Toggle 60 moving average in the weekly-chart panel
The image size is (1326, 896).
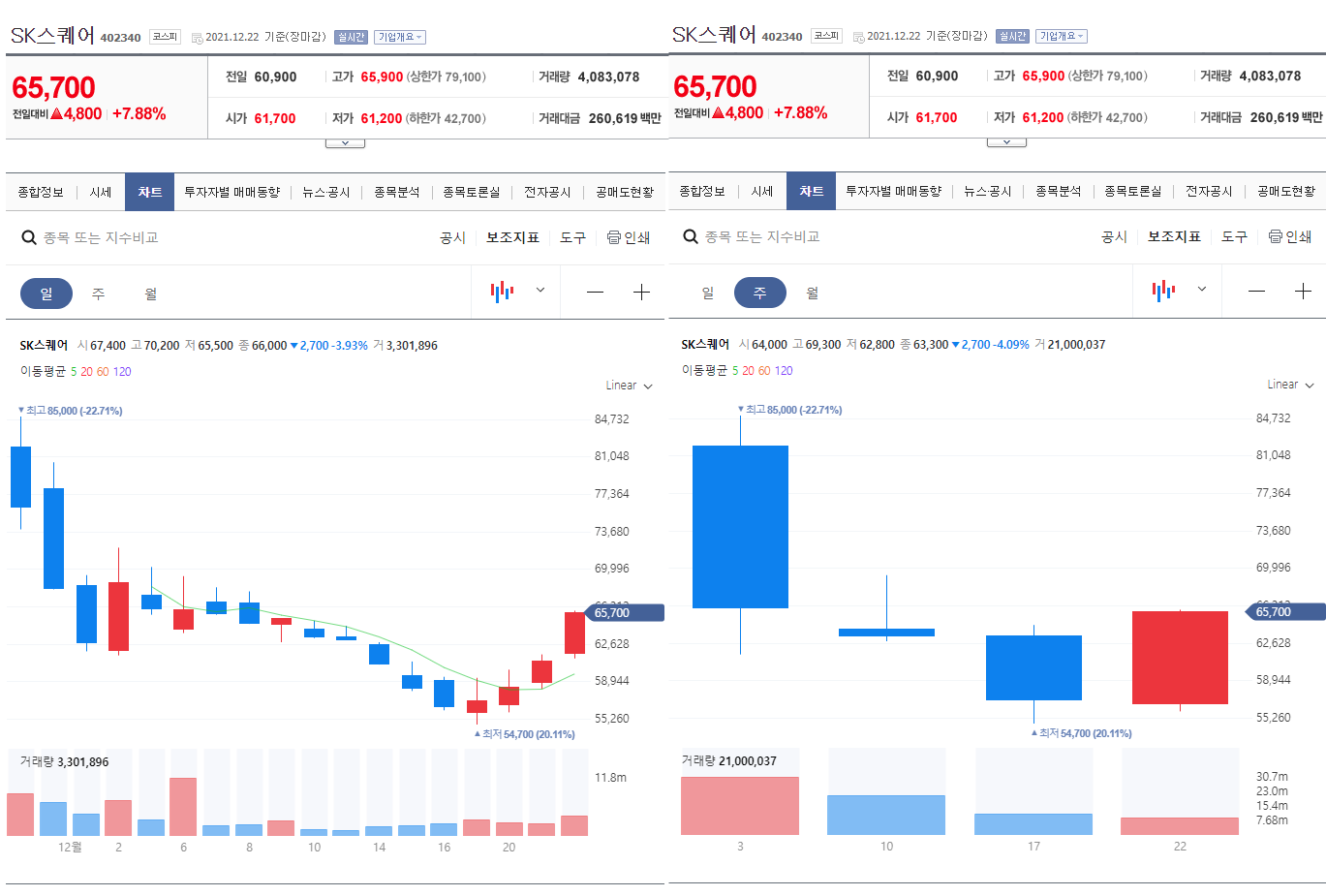(x=764, y=370)
